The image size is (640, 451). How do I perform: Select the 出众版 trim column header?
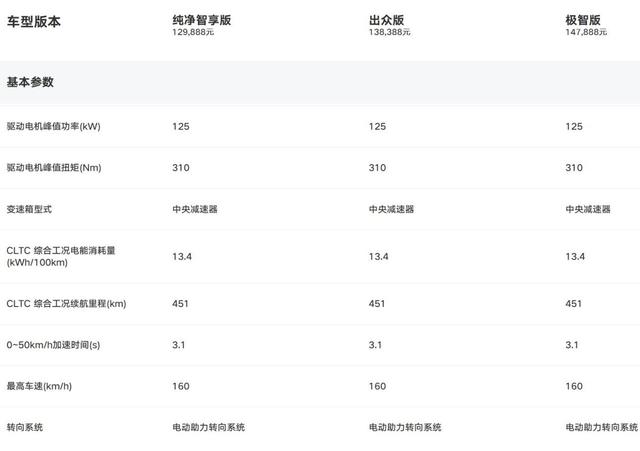click(x=387, y=20)
